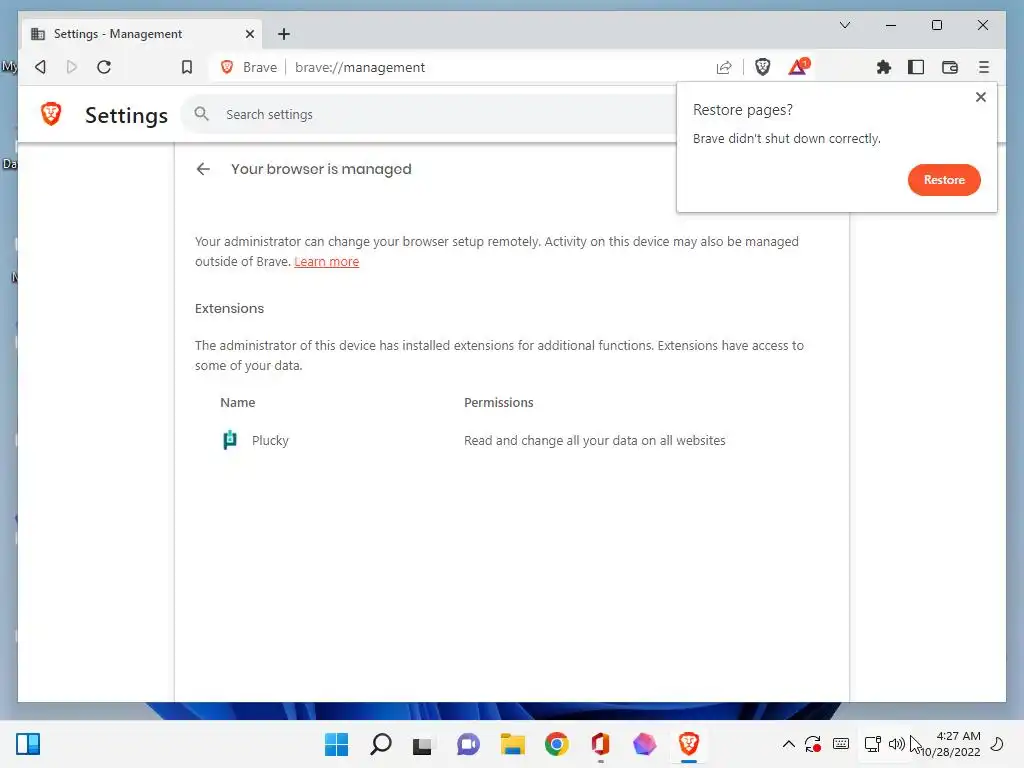Viewport: 1024px width, 768px height.
Task: Open the tab search dropdown chevron
Action: [x=844, y=25]
